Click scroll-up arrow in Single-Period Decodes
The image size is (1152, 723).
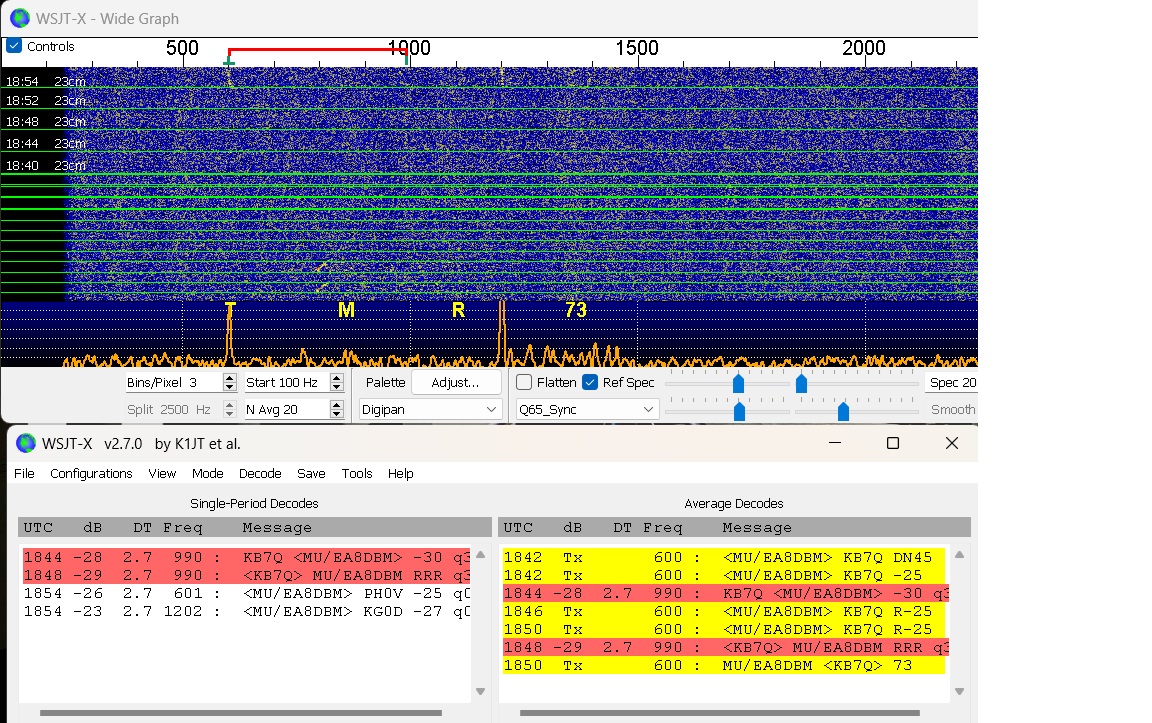(x=480, y=555)
